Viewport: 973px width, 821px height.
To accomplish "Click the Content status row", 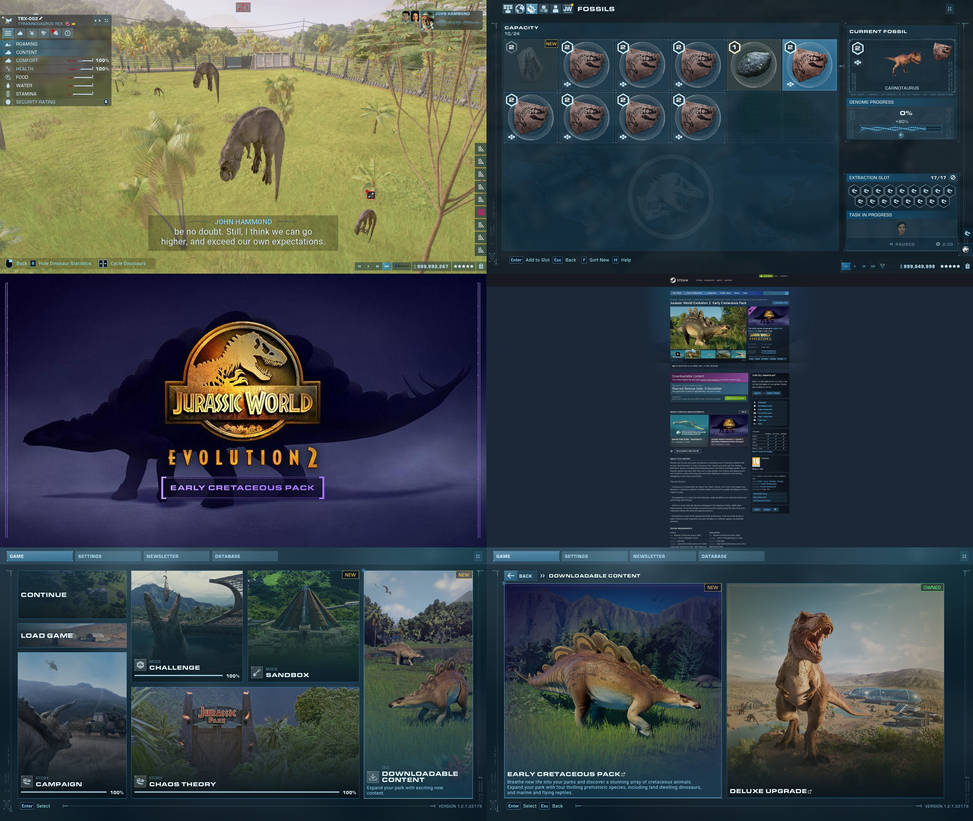I will [56, 52].
